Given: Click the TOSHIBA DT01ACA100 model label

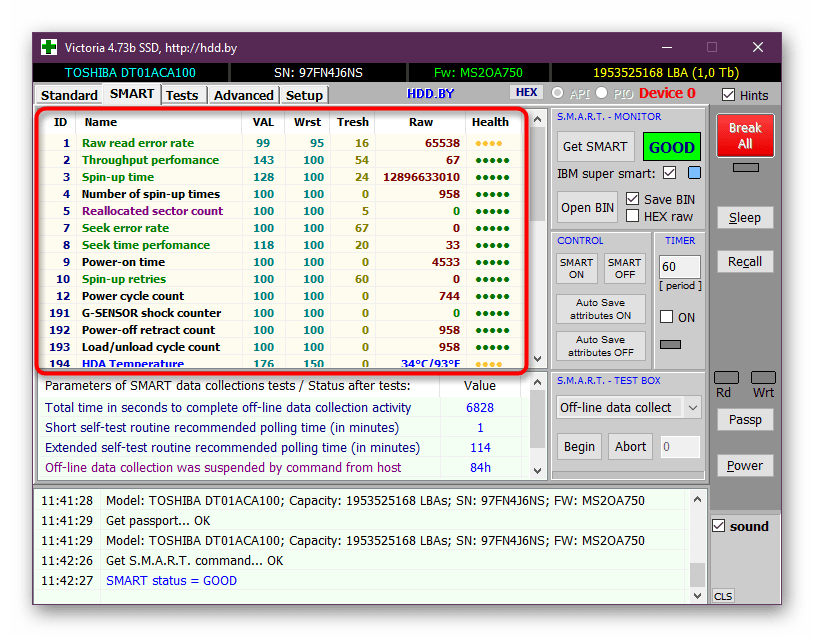Looking at the screenshot, I should (x=130, y=73).
